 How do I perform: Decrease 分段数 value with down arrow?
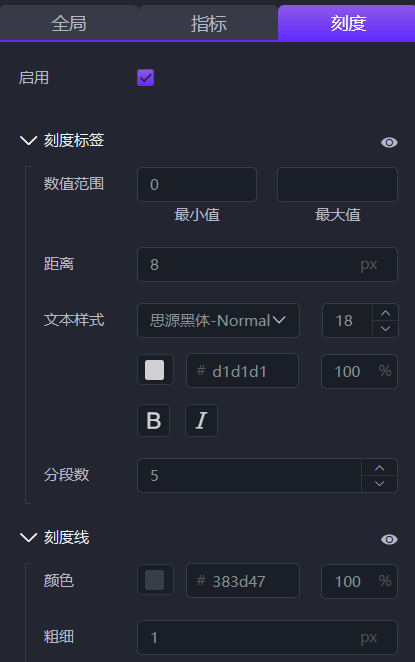[x=379, y=484]
